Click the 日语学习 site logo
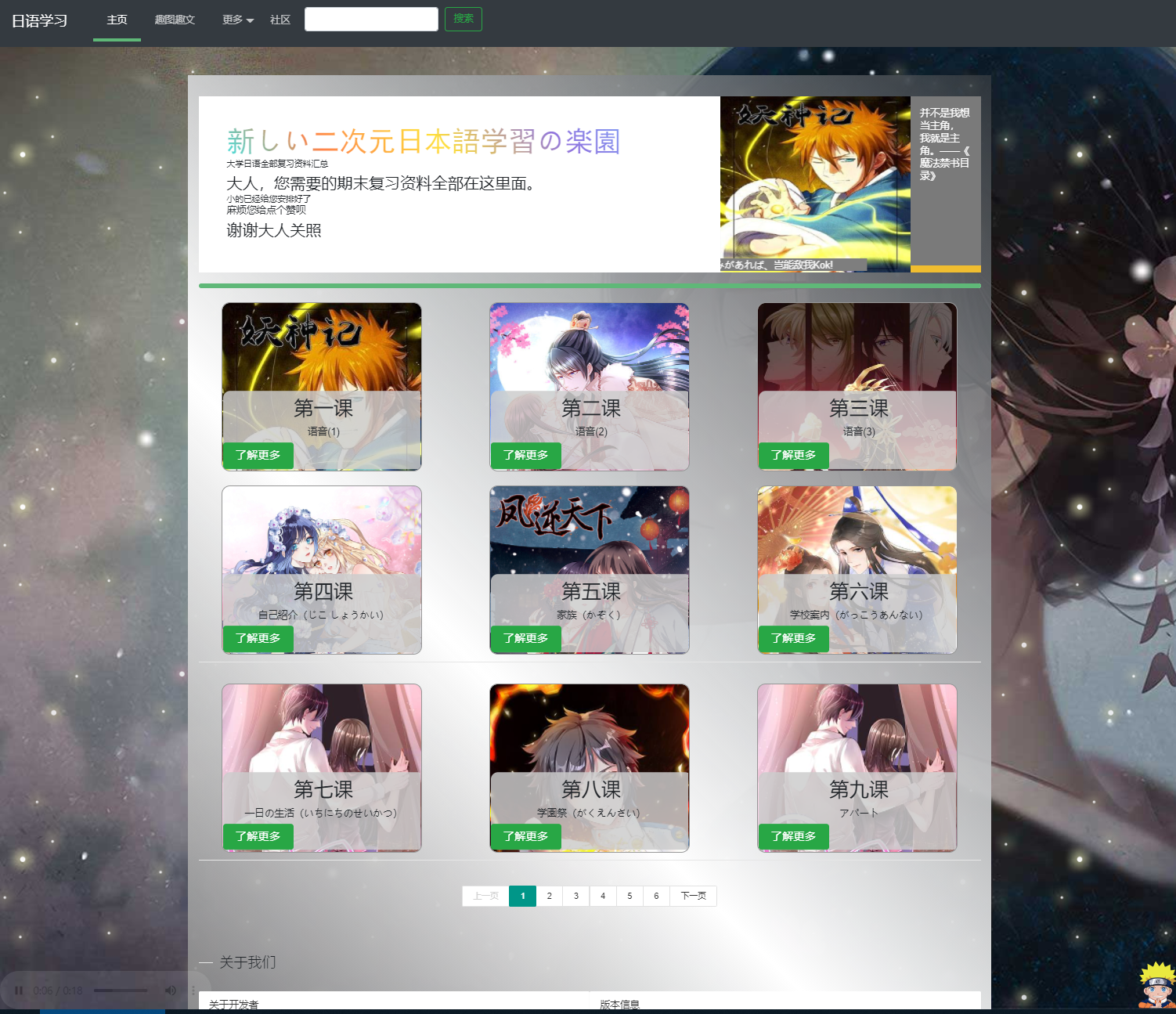Image resolution: width=1176 pixels, height=1014 pixels. point(39,20)
